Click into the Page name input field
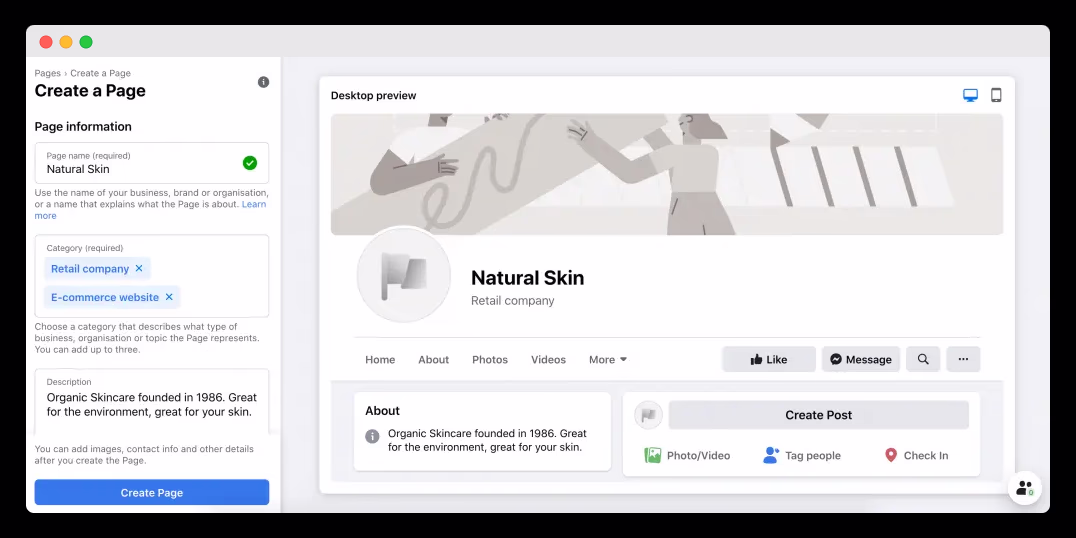Screen dimensions: 1076x538 [152, 163]
